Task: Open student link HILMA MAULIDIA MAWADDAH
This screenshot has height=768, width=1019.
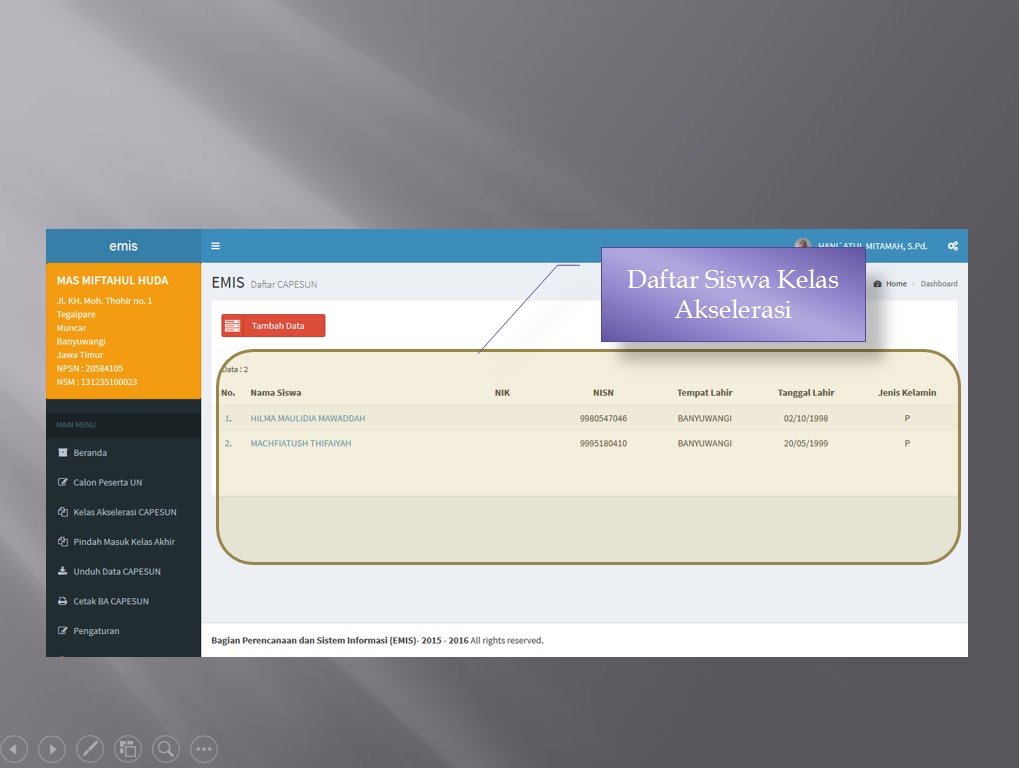Action: point(307,418)
